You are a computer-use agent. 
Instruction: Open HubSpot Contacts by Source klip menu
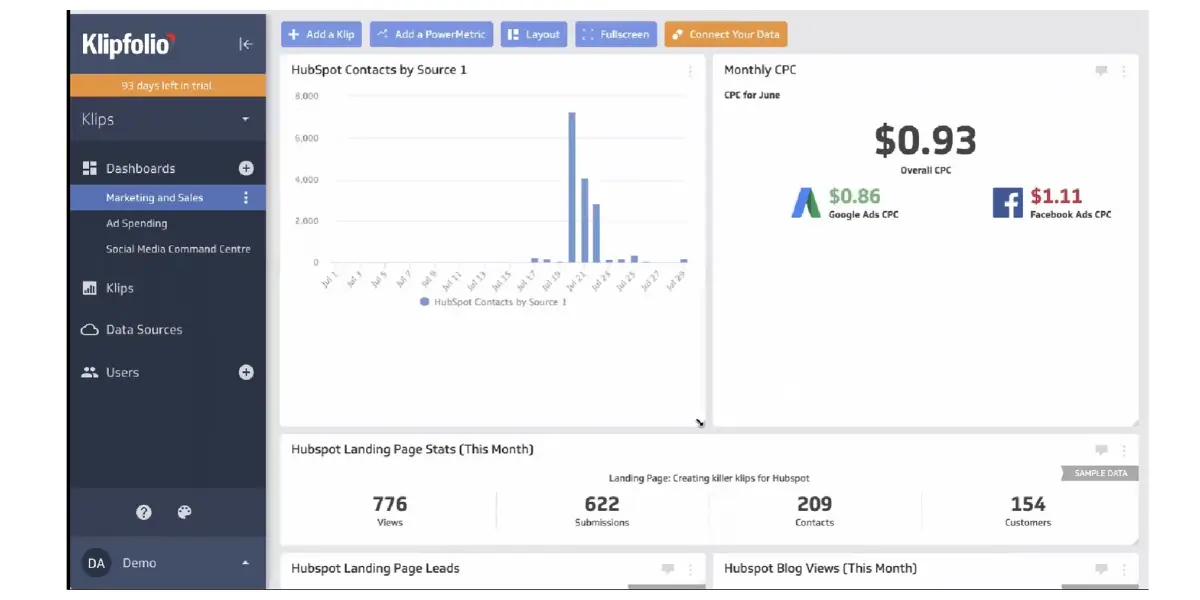tap(690, 71)
